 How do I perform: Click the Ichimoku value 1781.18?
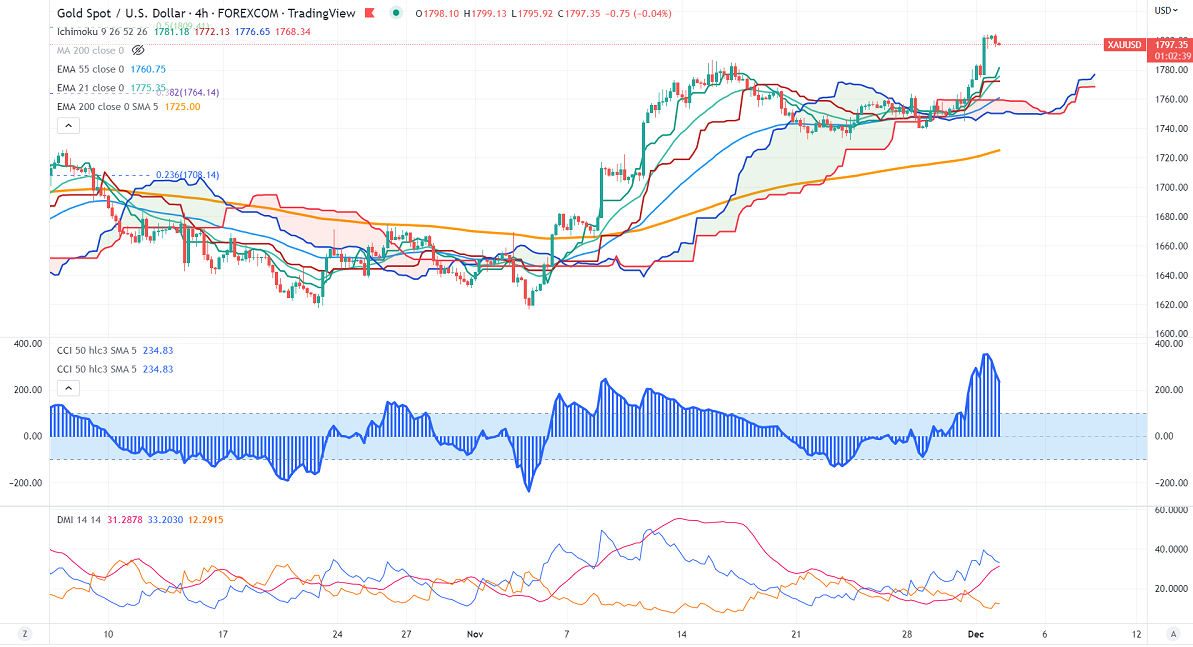(171, 32)
